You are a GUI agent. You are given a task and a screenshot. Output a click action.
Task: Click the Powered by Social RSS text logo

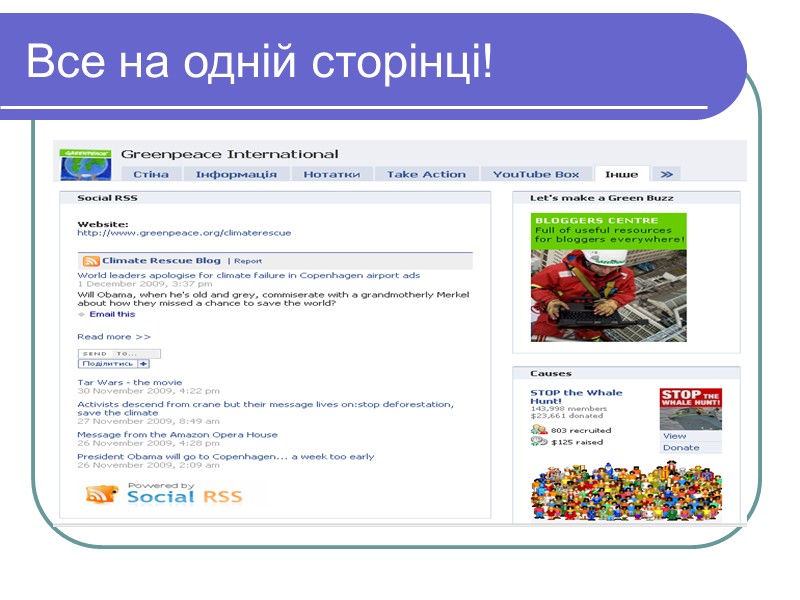coord(185,493)
